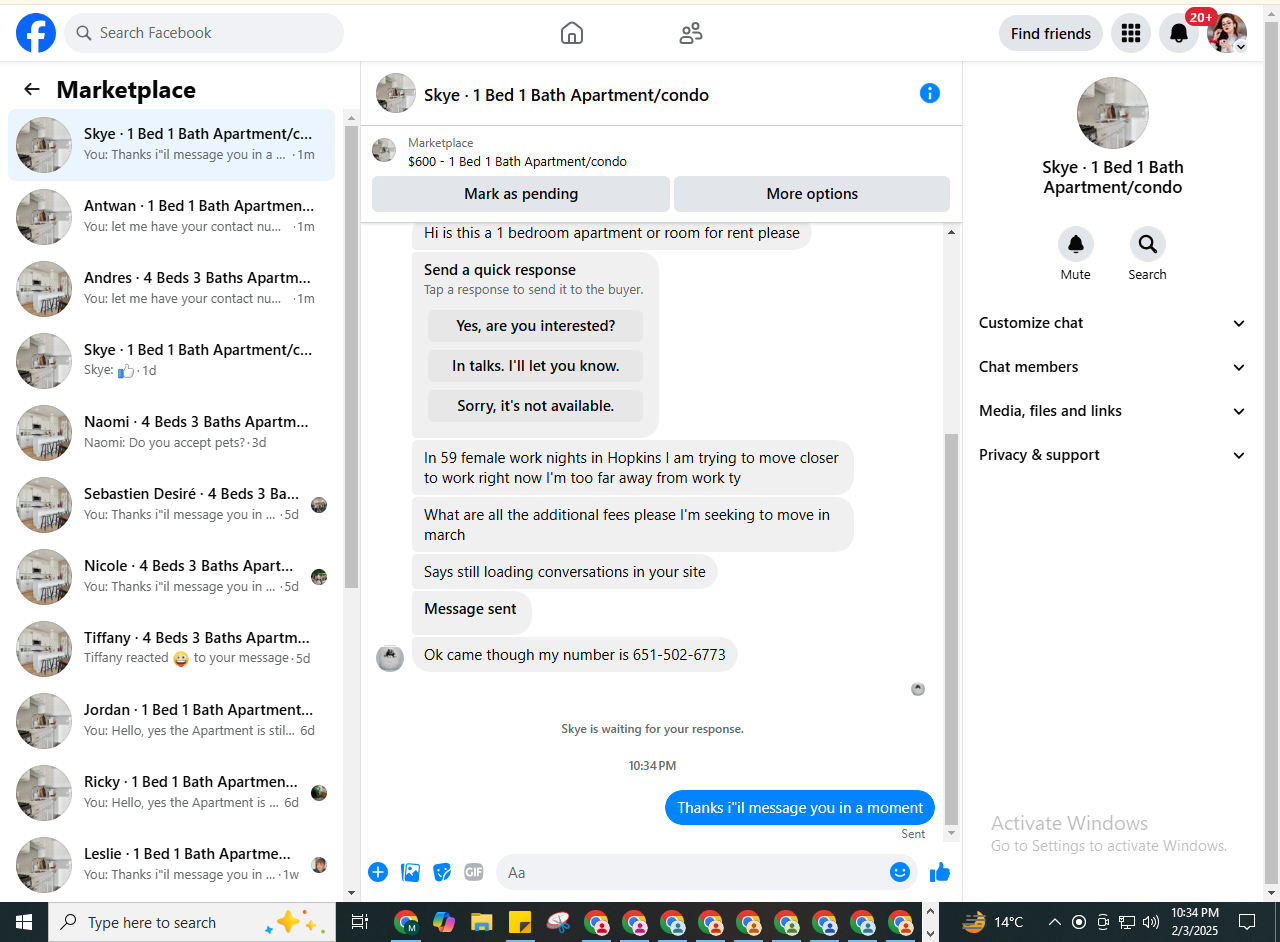Open Ricky's 1 Bed 1 Bath conversation
The width and height of the screenshot is (1280, 942).
pos(171,792)
